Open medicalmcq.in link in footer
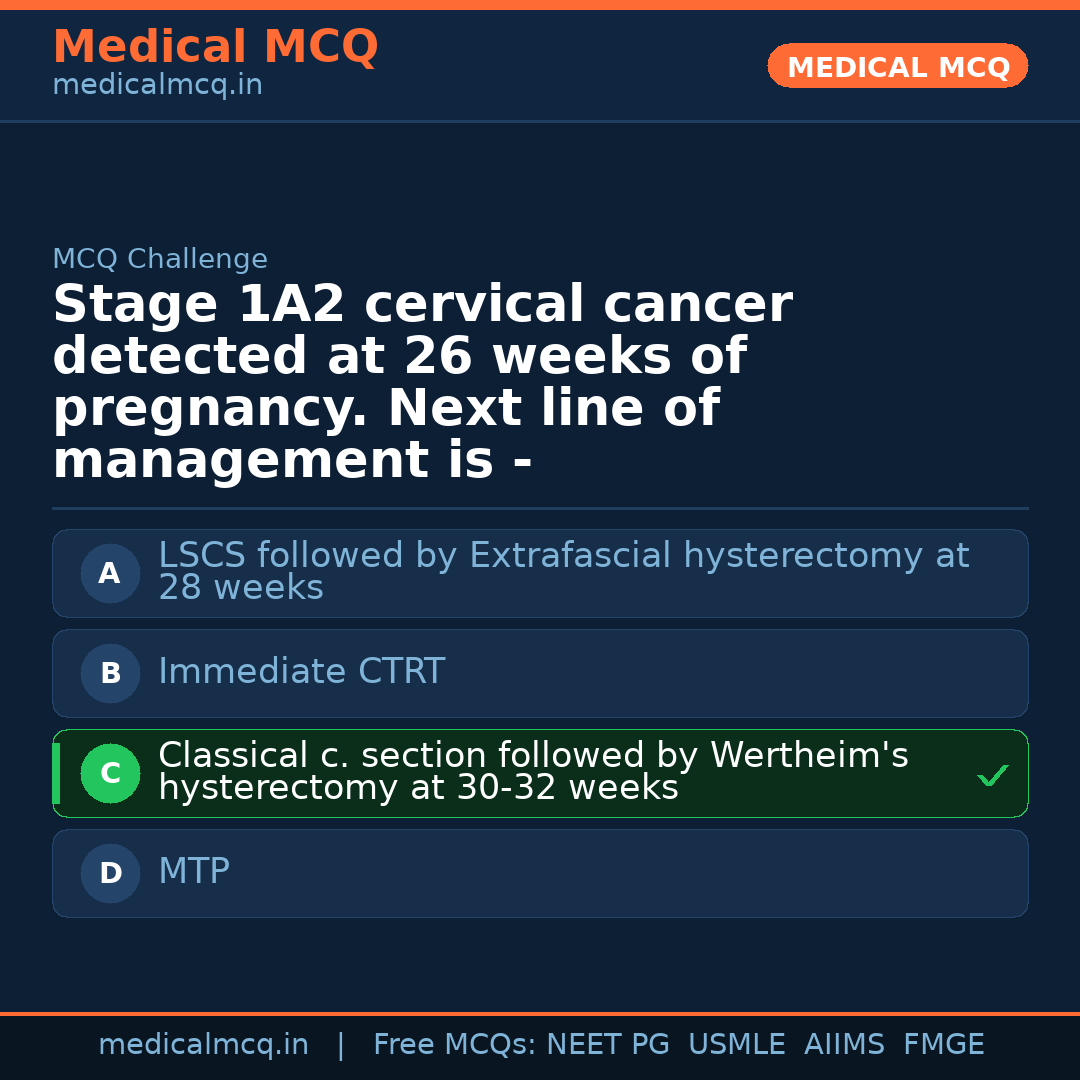This screenshot has height=1080, width=1080. [203, 1045]
